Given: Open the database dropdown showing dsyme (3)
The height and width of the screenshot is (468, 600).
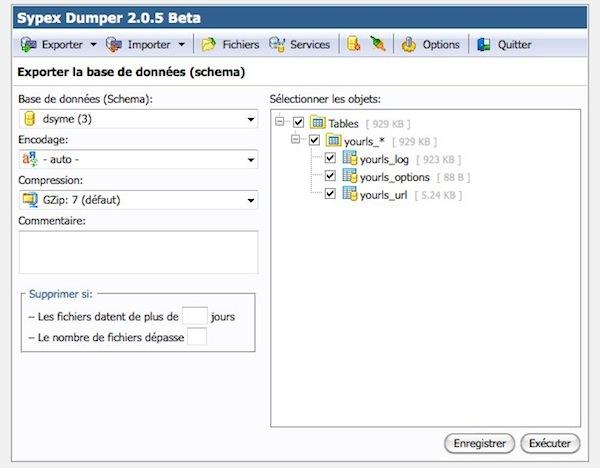Looking at the screenshot, I should click(x=139, y=119).
